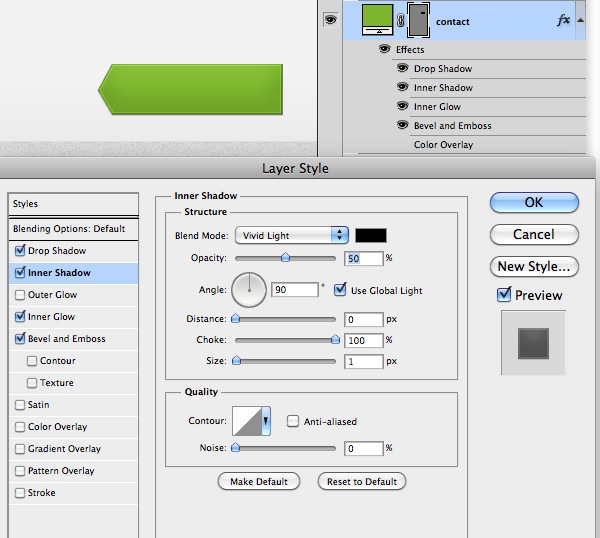Enable the Color Overlay checkbox in styles list
The height and width of the screenshot is (538, 600).
click(20, 427)
